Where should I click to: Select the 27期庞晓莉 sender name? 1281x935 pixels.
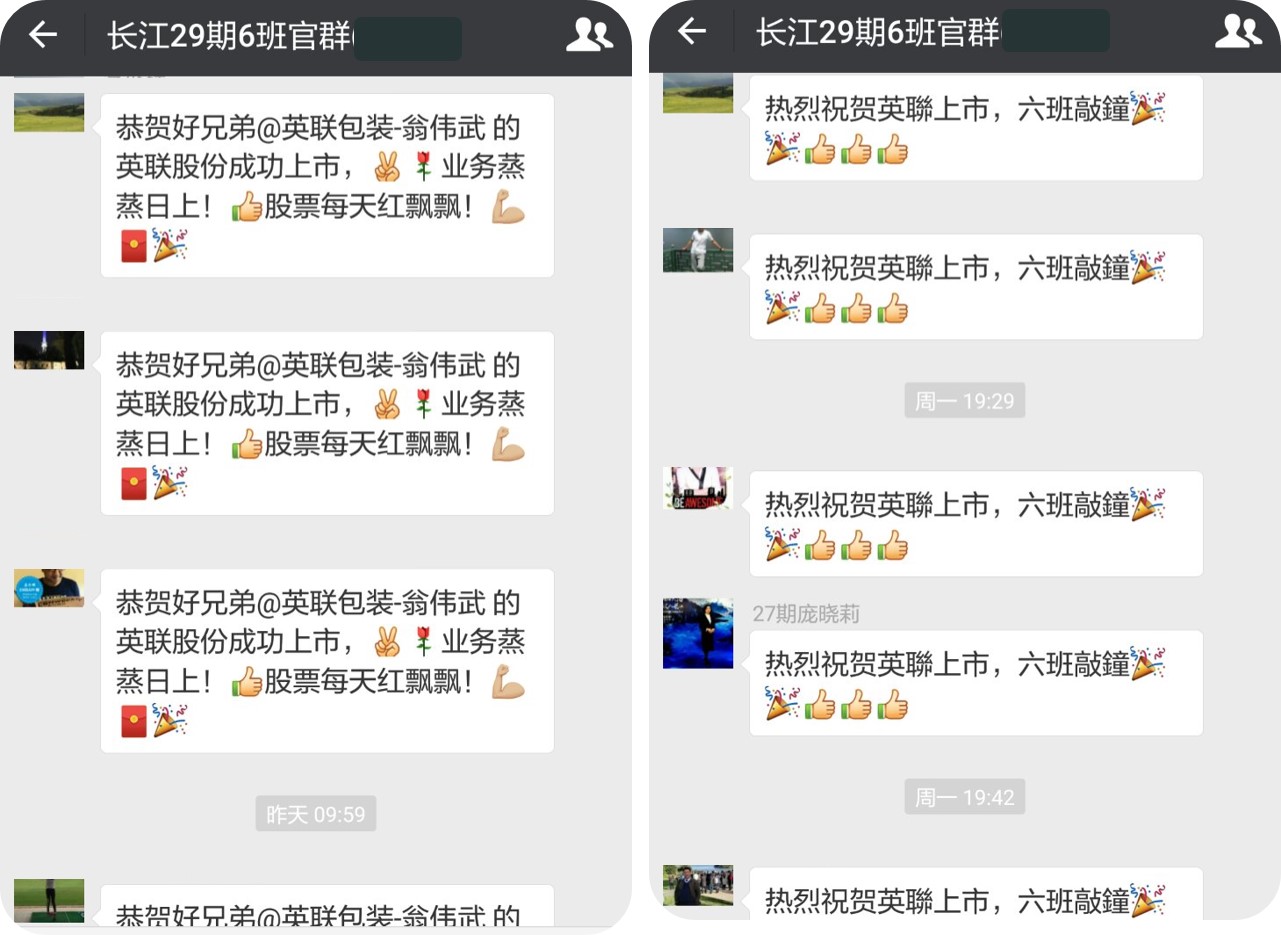tap(806, 614)
